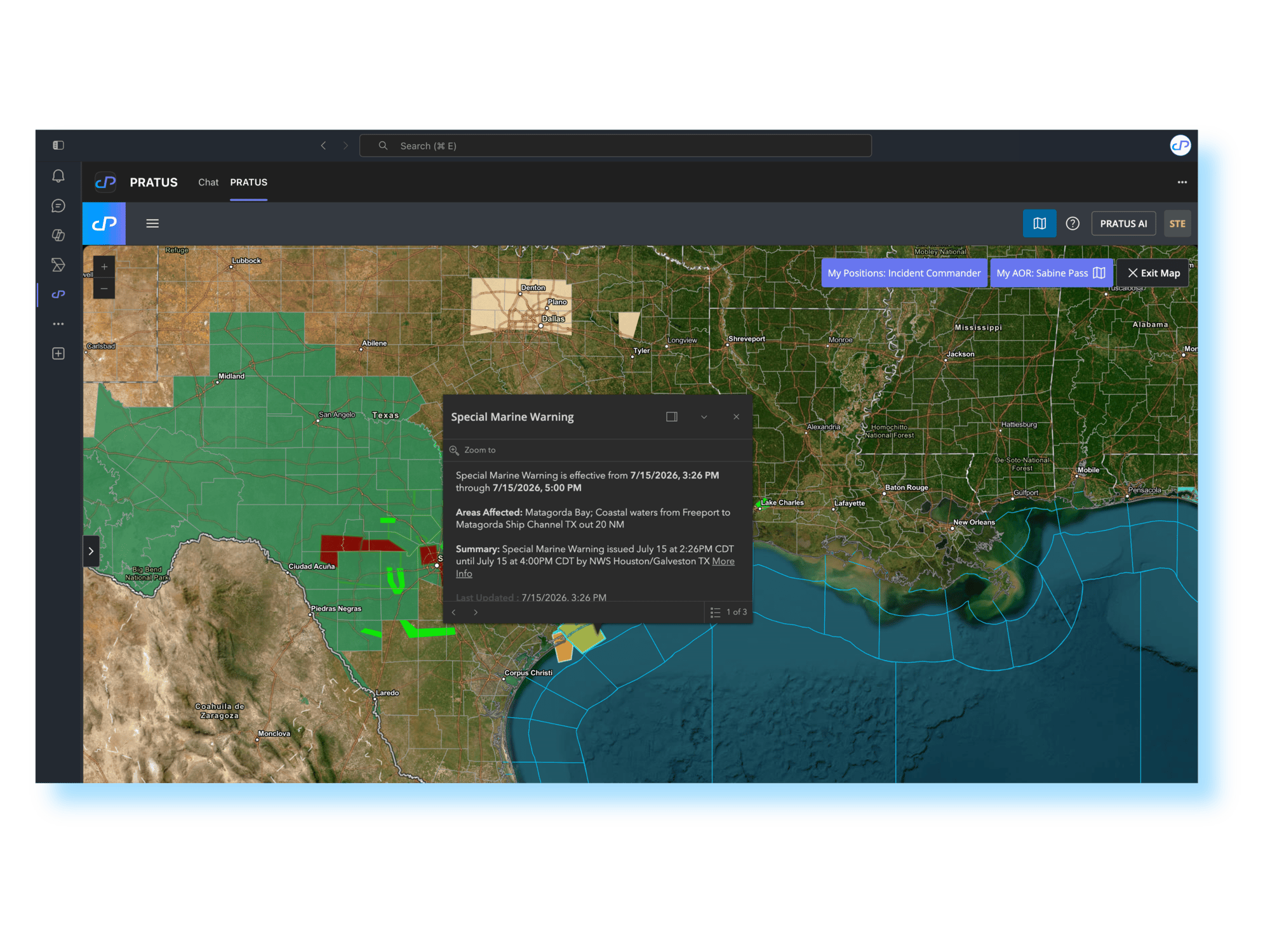1270x952 pixels.
Task: Zoom in on the map
Action: 104,267
